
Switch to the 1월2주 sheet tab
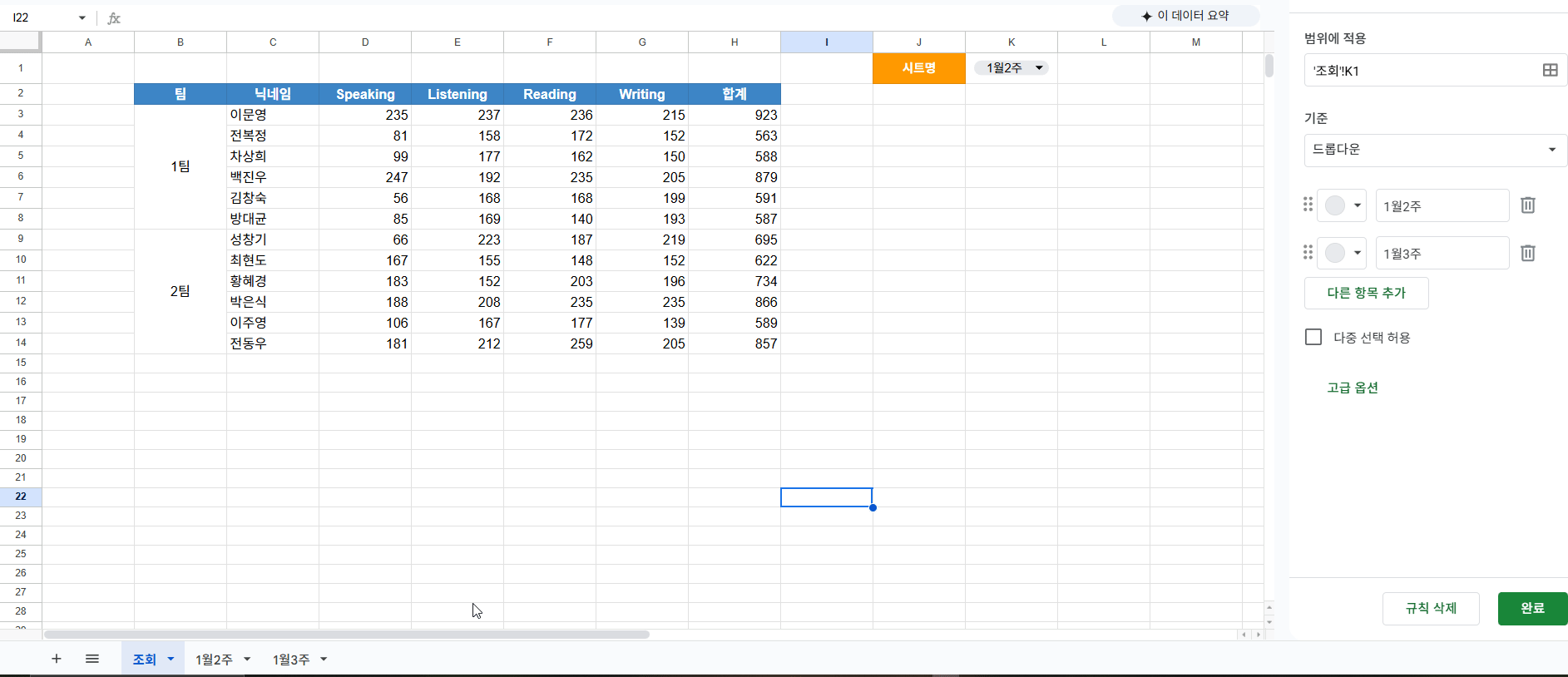point(214,660)
